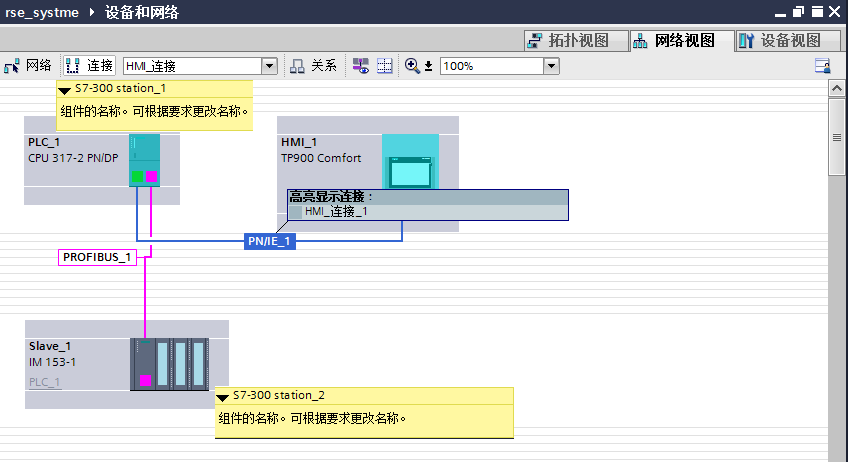Select the Slave_1 IM 153-1 module icon
Viewport: 848px width, 462px height.
(169, 364)
